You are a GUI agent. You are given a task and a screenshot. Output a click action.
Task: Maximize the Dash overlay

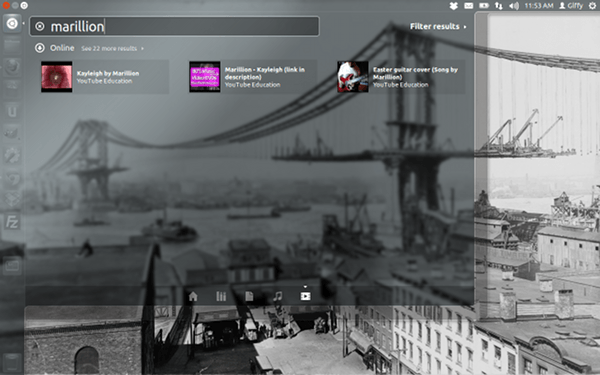(24, 5)
